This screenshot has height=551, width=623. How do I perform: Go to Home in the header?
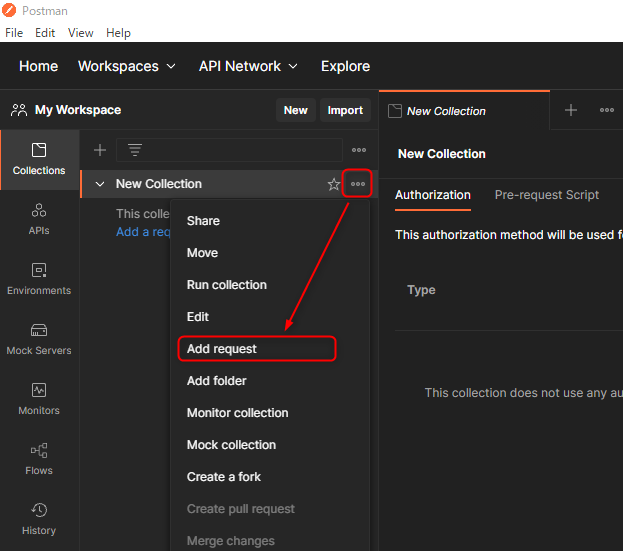point(39,66)
